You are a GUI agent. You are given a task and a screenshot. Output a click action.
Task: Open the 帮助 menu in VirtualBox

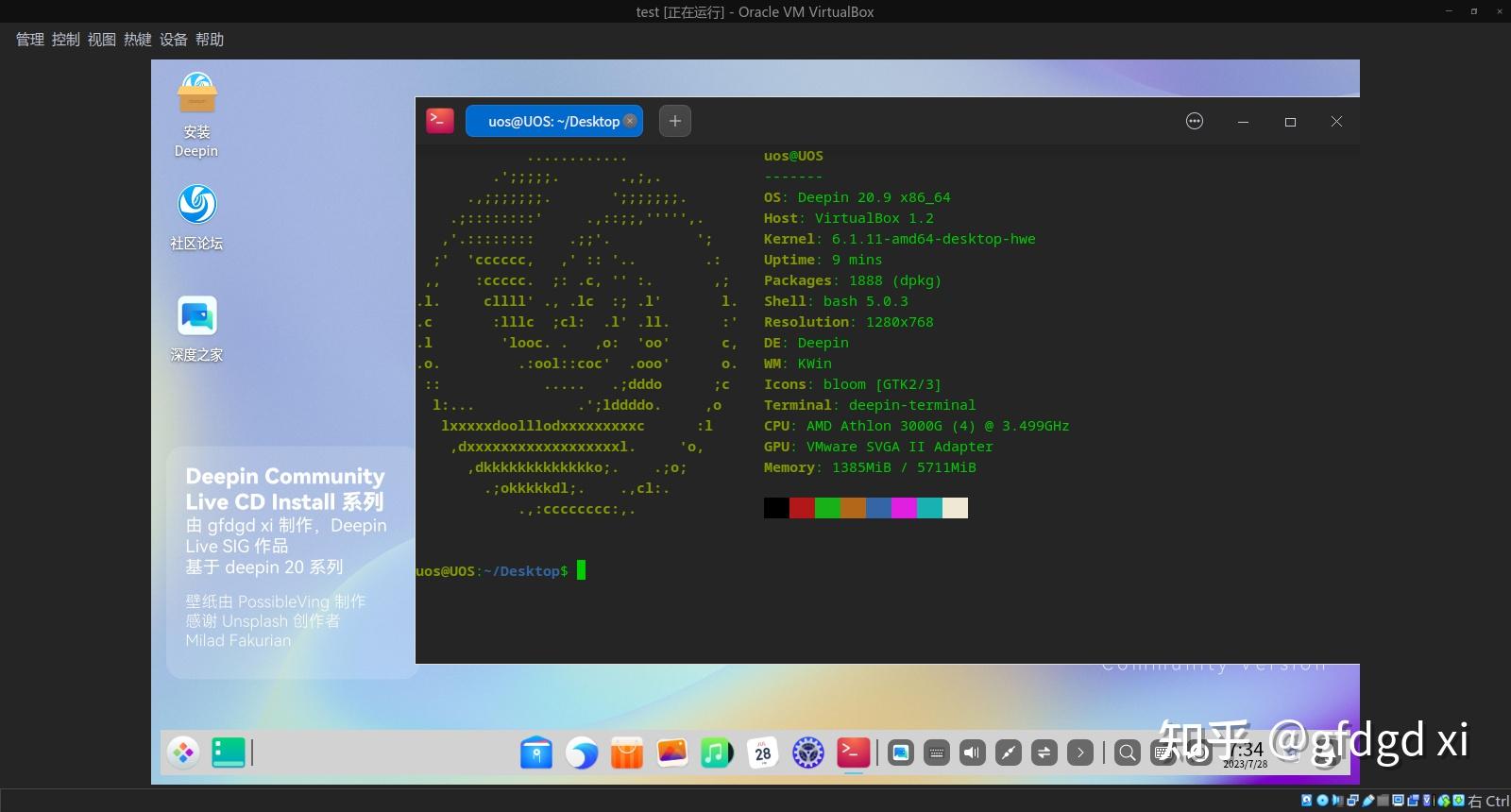pyautogui.click(x=210, y=40)
